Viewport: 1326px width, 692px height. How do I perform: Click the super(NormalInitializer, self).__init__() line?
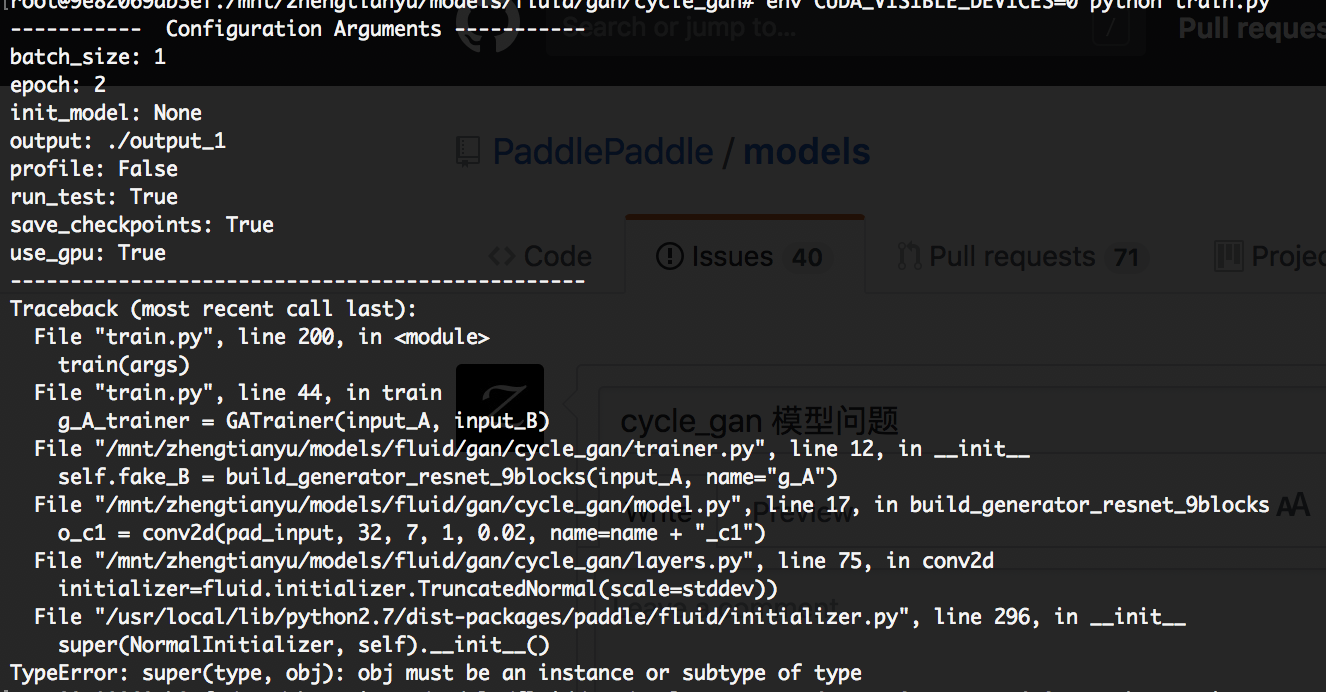point(304,645)
